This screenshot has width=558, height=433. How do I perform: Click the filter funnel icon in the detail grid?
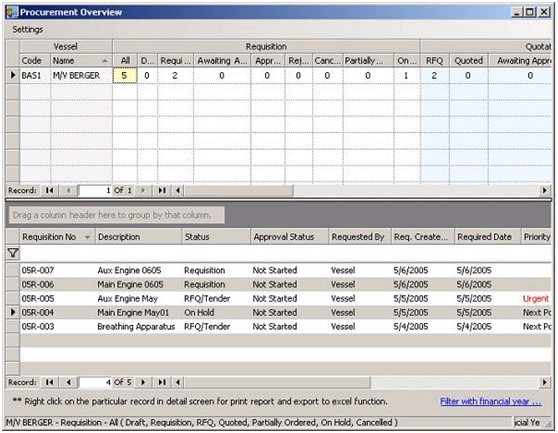pos(13,253)
